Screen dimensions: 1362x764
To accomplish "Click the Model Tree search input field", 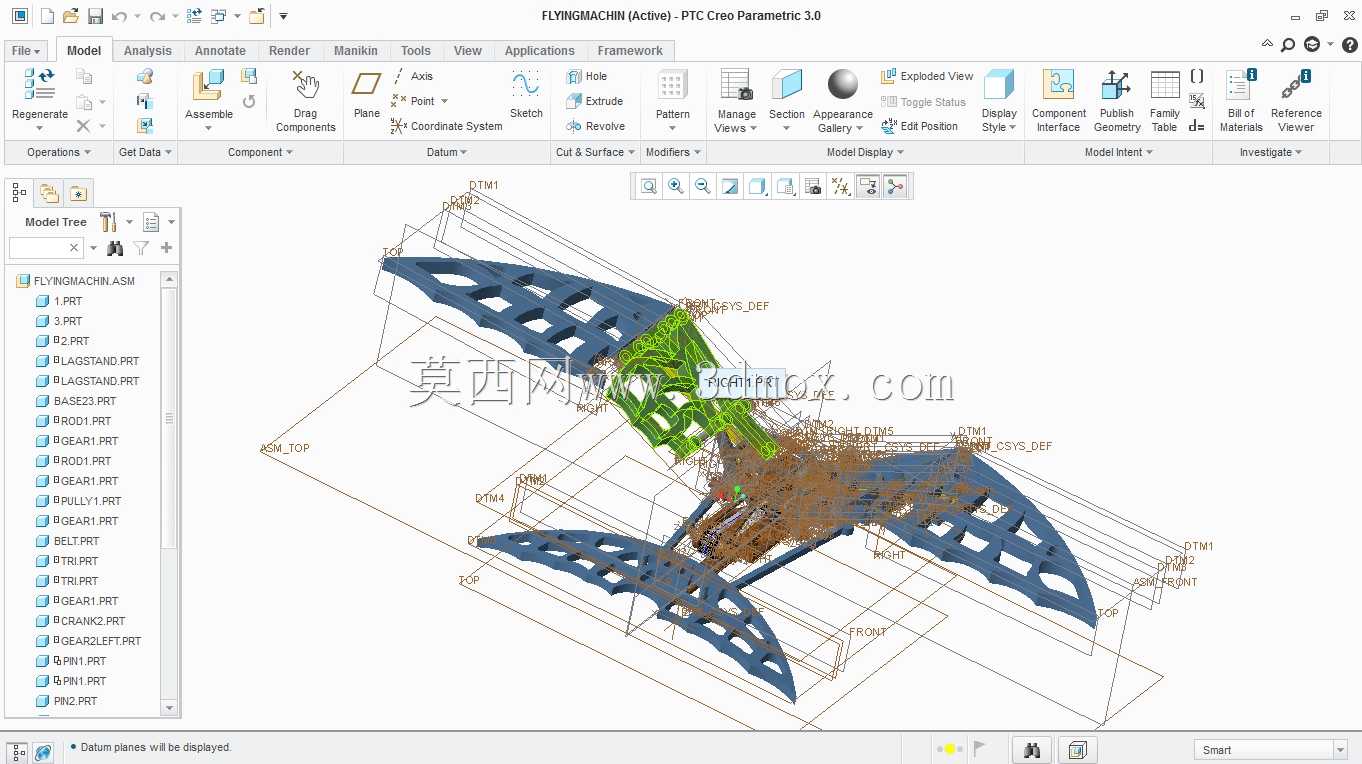I will 46,248.
